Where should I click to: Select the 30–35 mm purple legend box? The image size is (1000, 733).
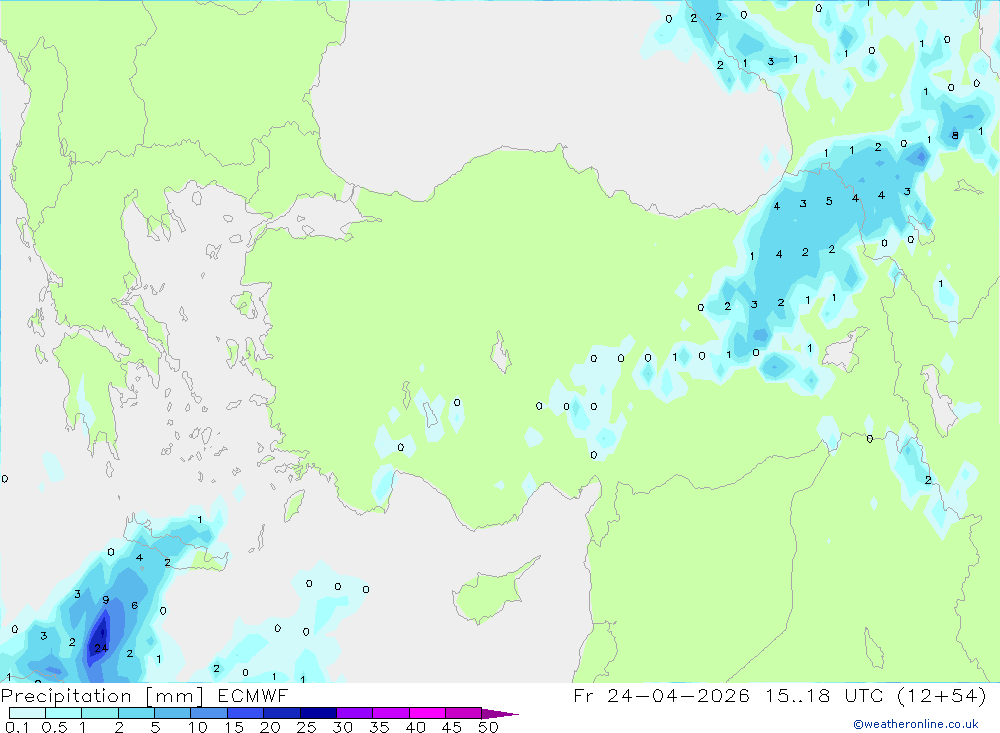pyautogui.click(x=355, y=713)
